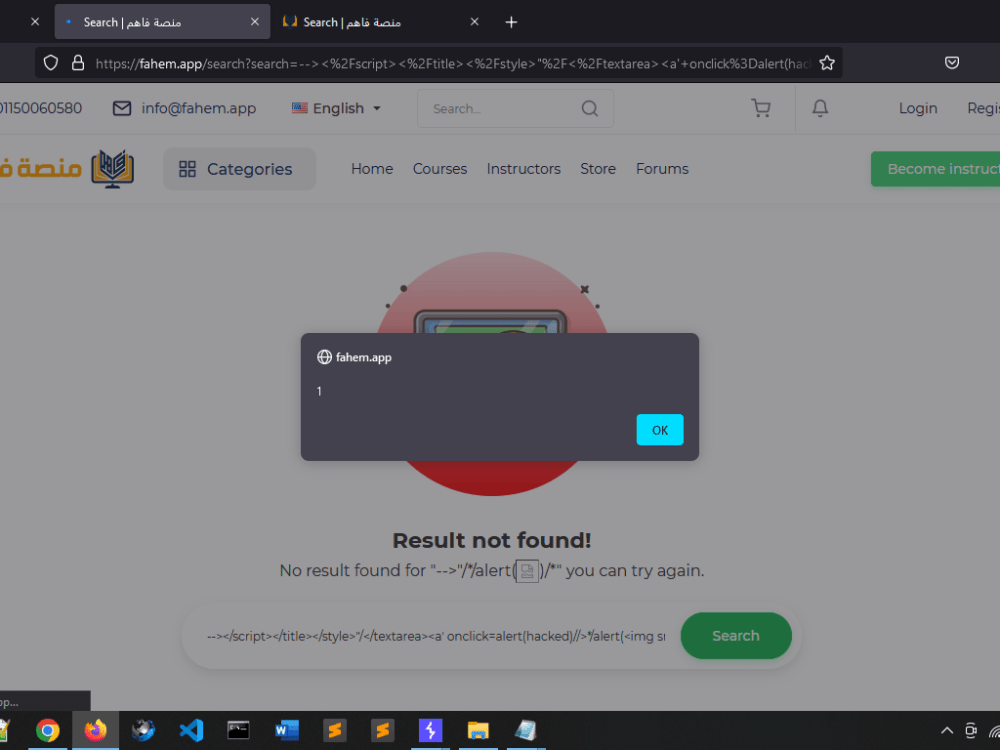Viewport: 1000px width, 750px height.
Task: Open the Forums nav item
Action: coord(662,169)
